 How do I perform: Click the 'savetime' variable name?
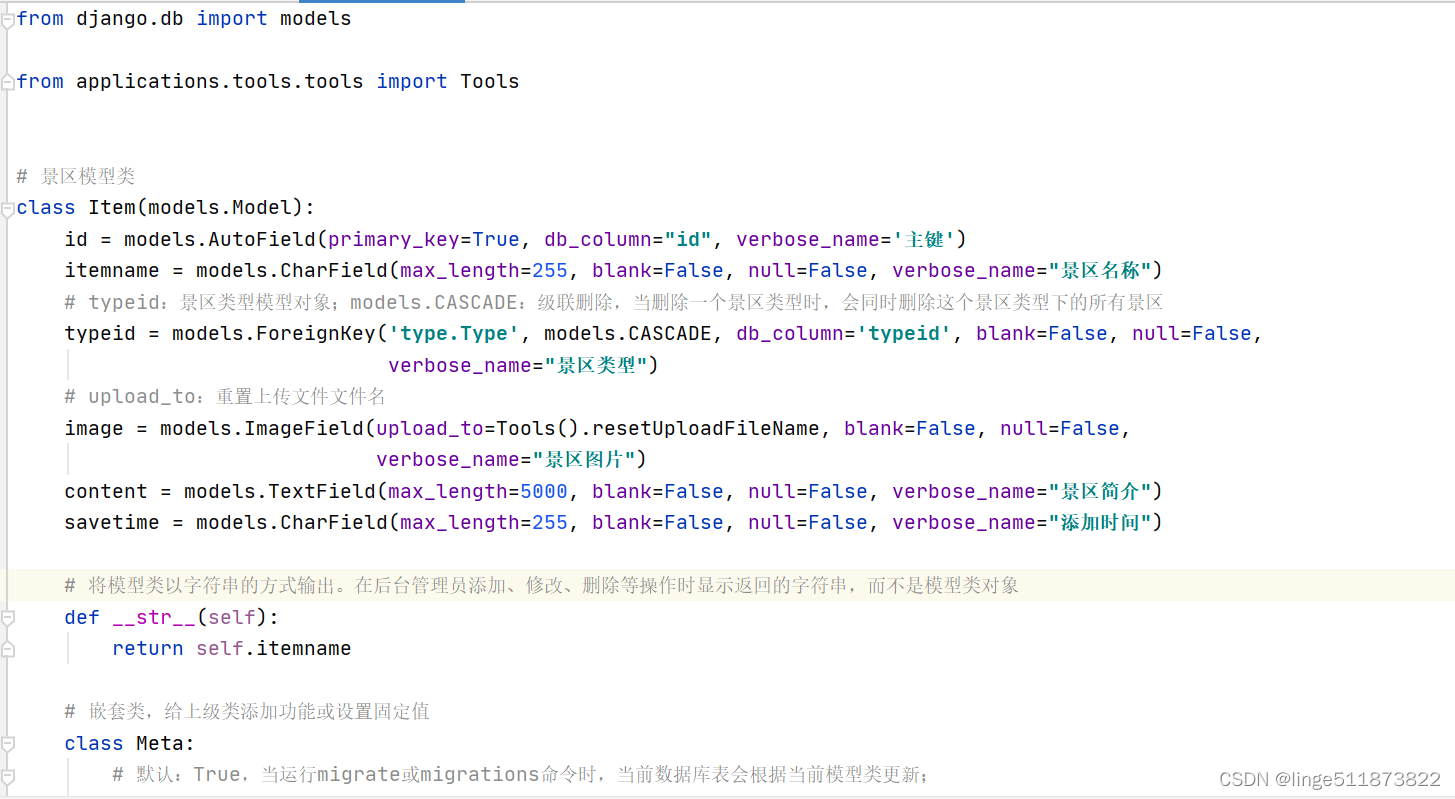tap(112, 523)
